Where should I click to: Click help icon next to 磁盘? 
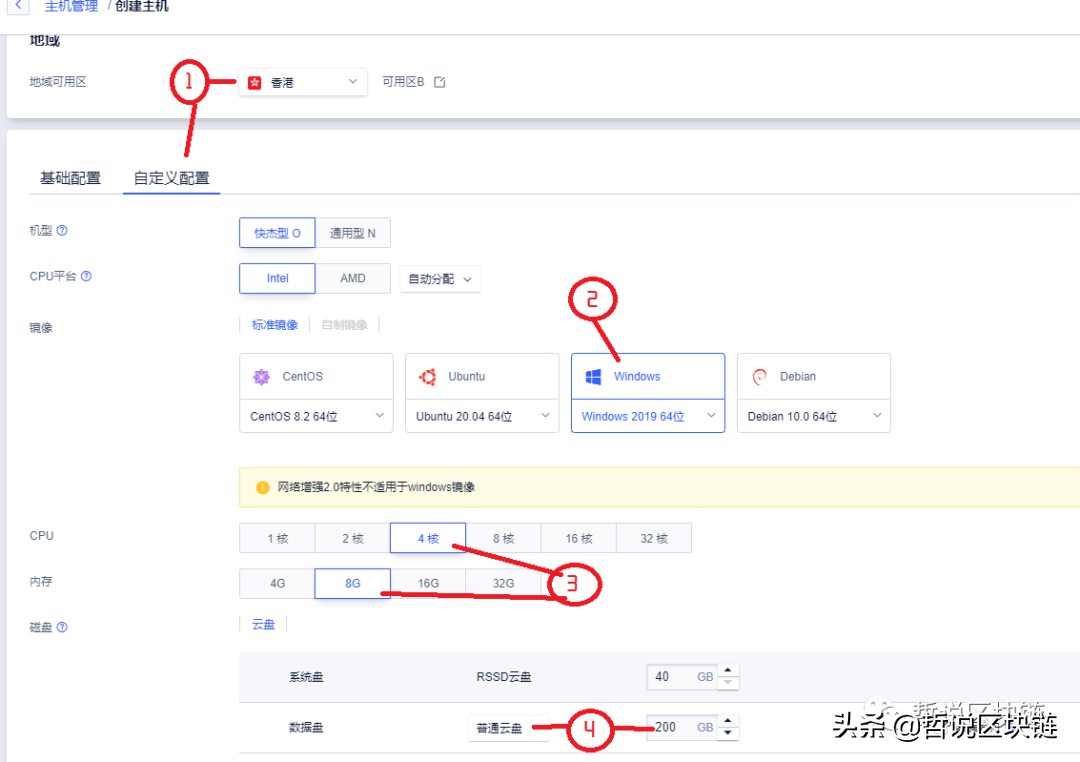(62, 627)
